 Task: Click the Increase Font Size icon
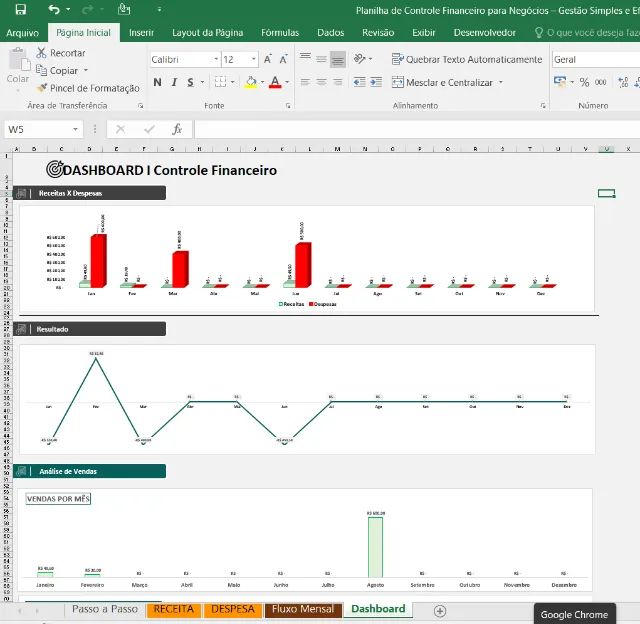268,60
